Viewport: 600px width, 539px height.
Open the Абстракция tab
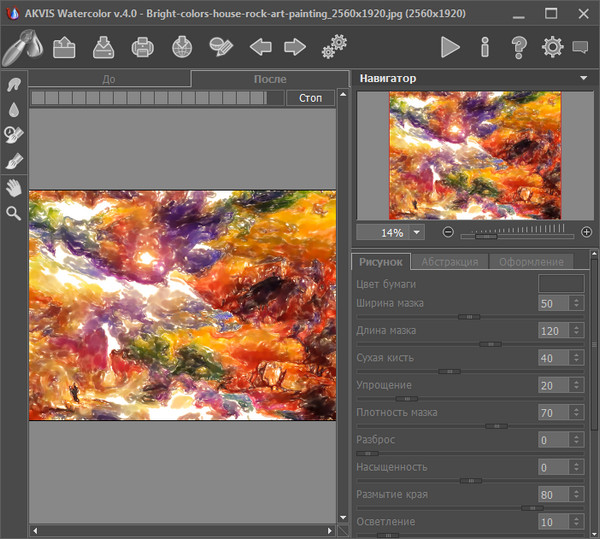(448, 261)
